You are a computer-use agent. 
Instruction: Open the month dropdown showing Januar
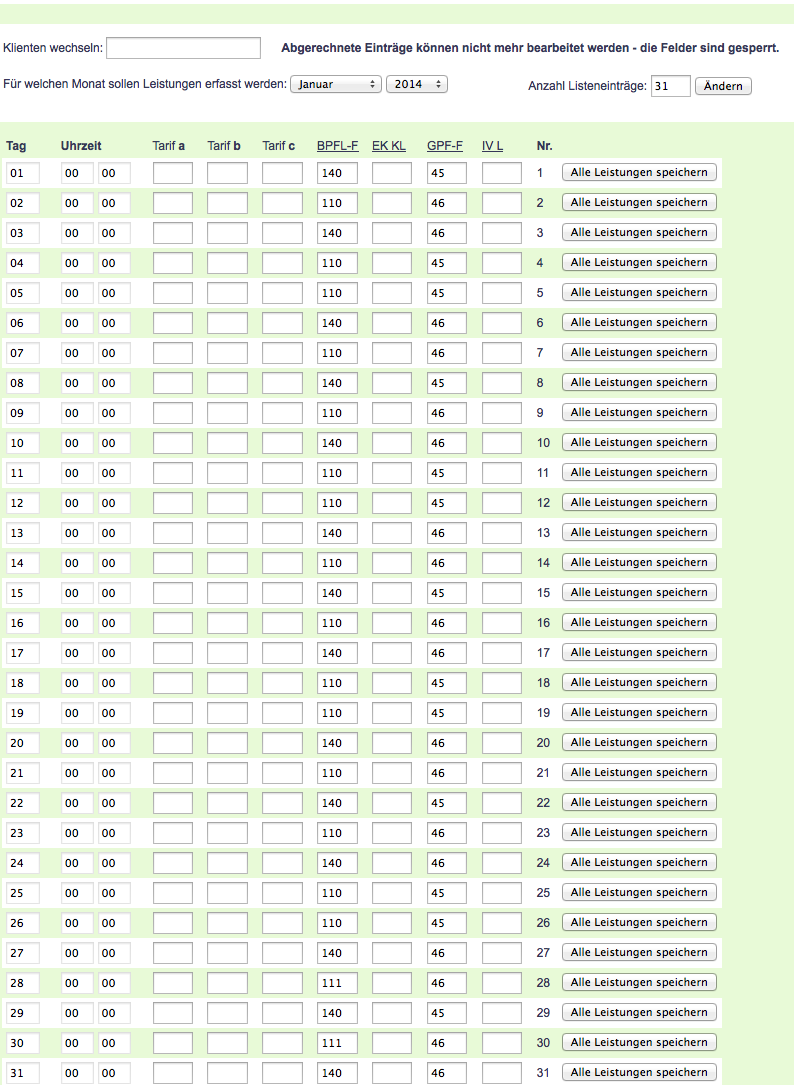pos(336,85)
